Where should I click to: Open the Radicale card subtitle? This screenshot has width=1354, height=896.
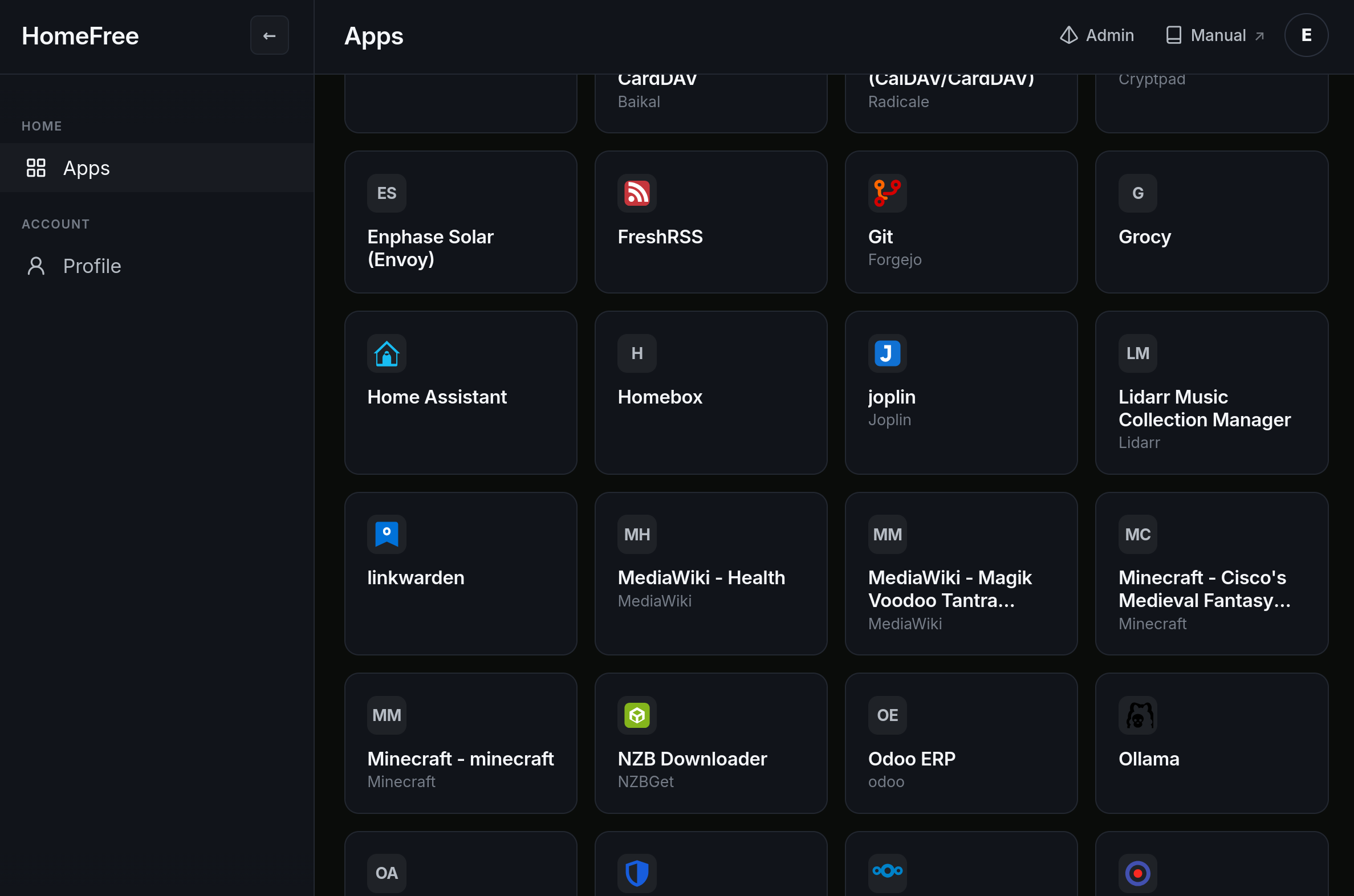click(x=898, y=101)
